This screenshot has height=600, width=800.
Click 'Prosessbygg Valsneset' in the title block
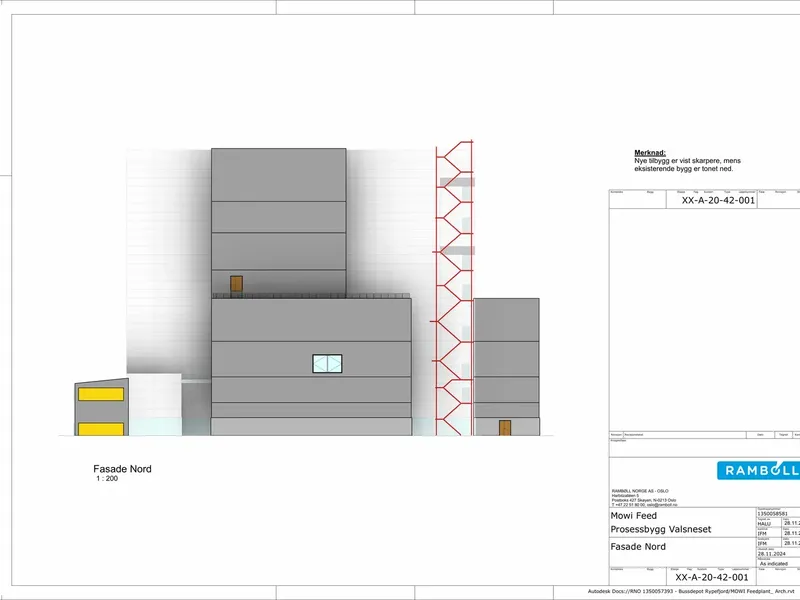[x=661, y=530]
